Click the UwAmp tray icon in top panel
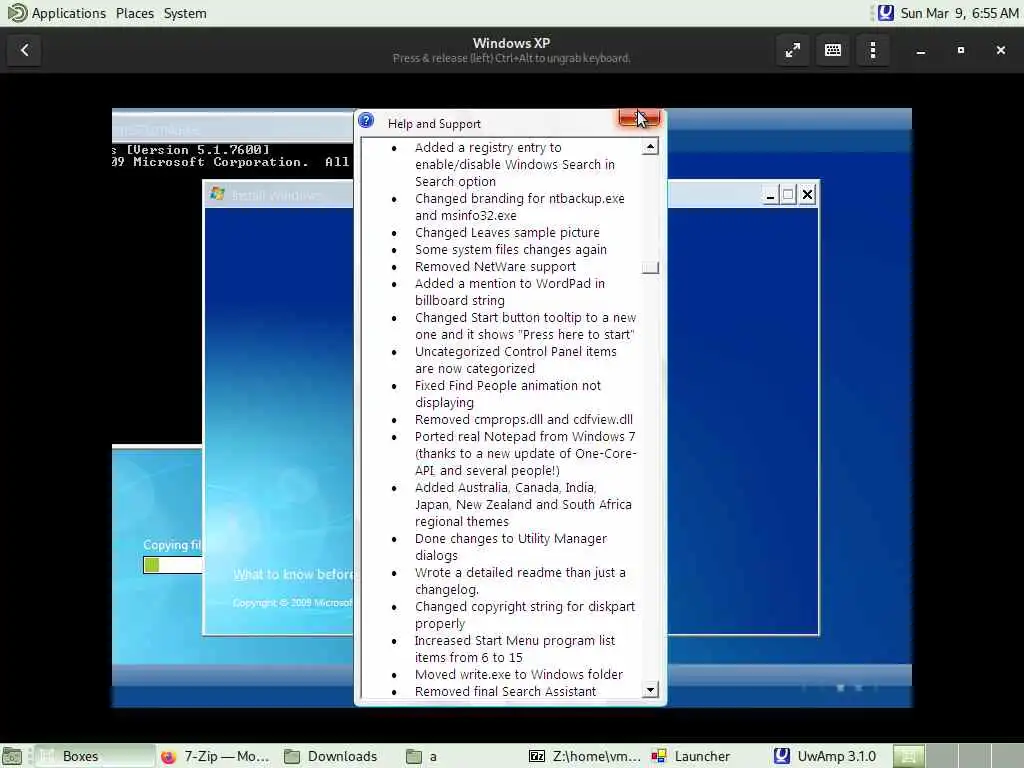Viewport: 1024px width, 768px height. click(x=886, y=13)
